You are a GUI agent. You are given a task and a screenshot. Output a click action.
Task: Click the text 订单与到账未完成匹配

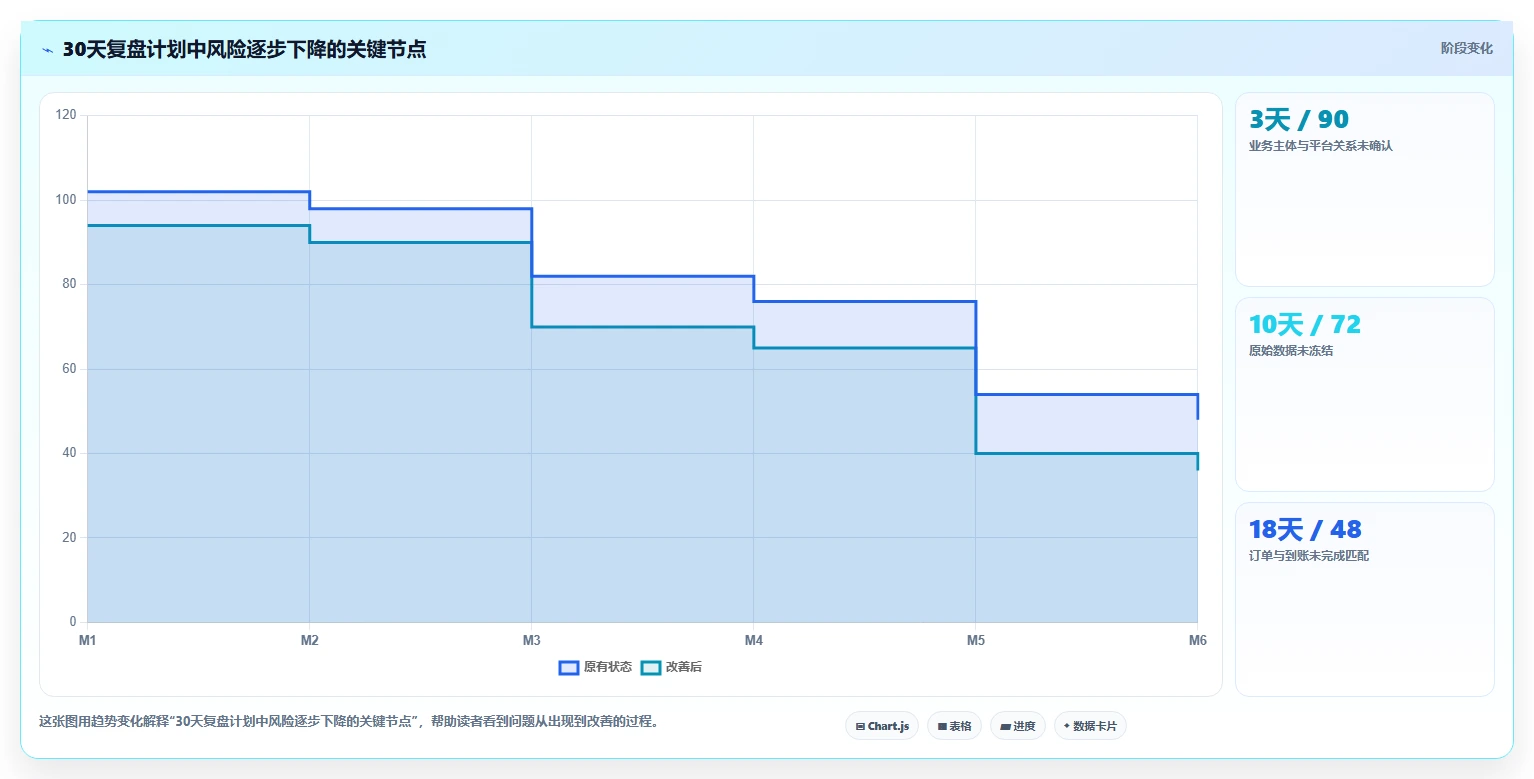point(1308,556)
